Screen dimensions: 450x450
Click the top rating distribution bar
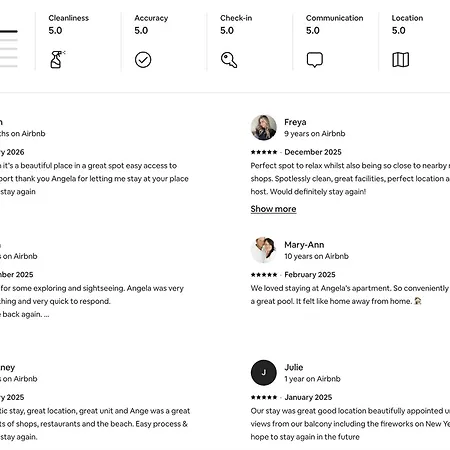tap(9, 32)
